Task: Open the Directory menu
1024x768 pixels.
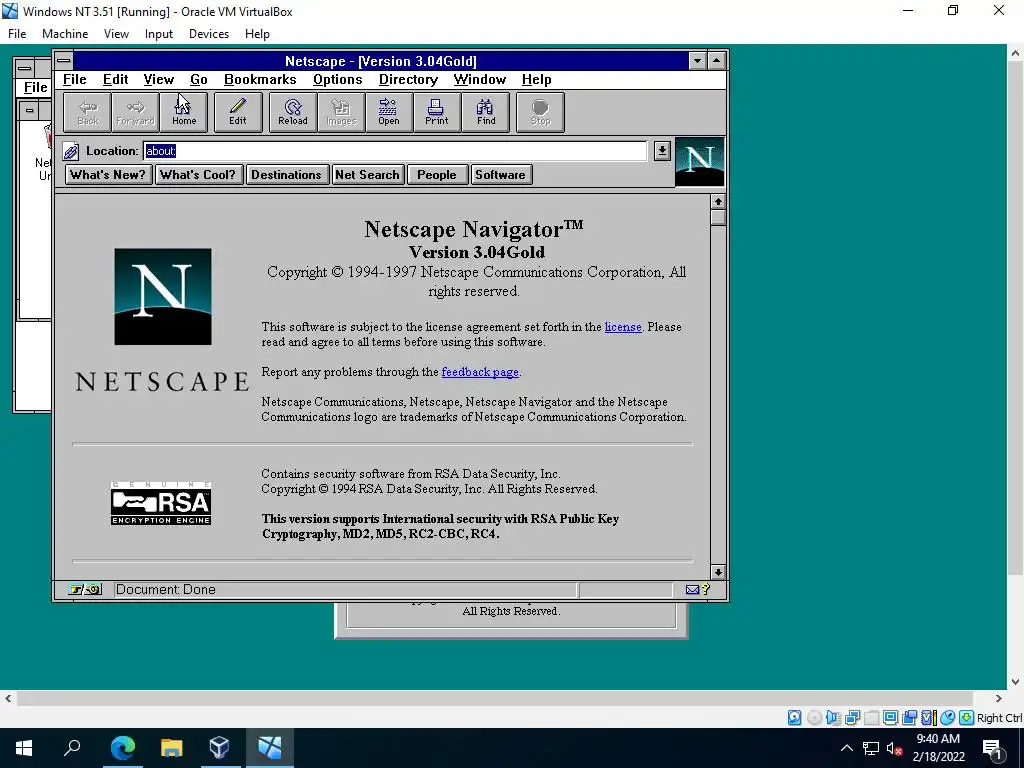Action: click(408, 80)
